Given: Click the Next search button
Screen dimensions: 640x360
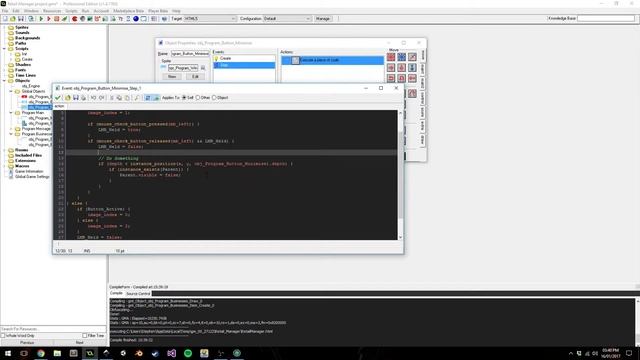Looking at the screenshot, I should point(80,343).
